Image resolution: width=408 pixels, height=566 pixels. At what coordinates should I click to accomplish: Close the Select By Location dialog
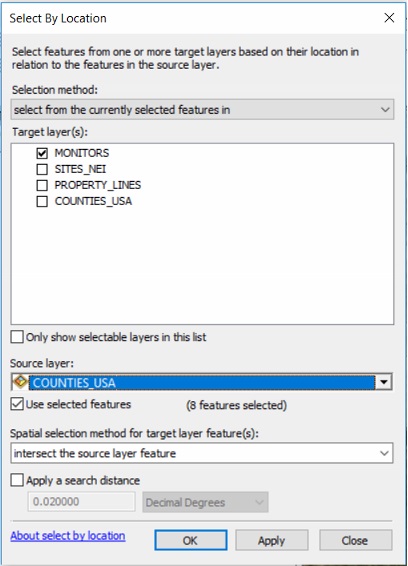coord(389,18)
